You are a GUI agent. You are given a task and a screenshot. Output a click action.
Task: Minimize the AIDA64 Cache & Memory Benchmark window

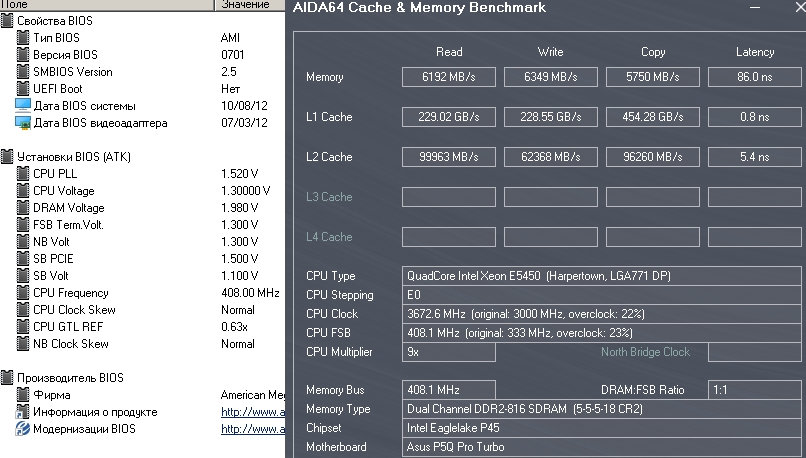click(755, 8)
